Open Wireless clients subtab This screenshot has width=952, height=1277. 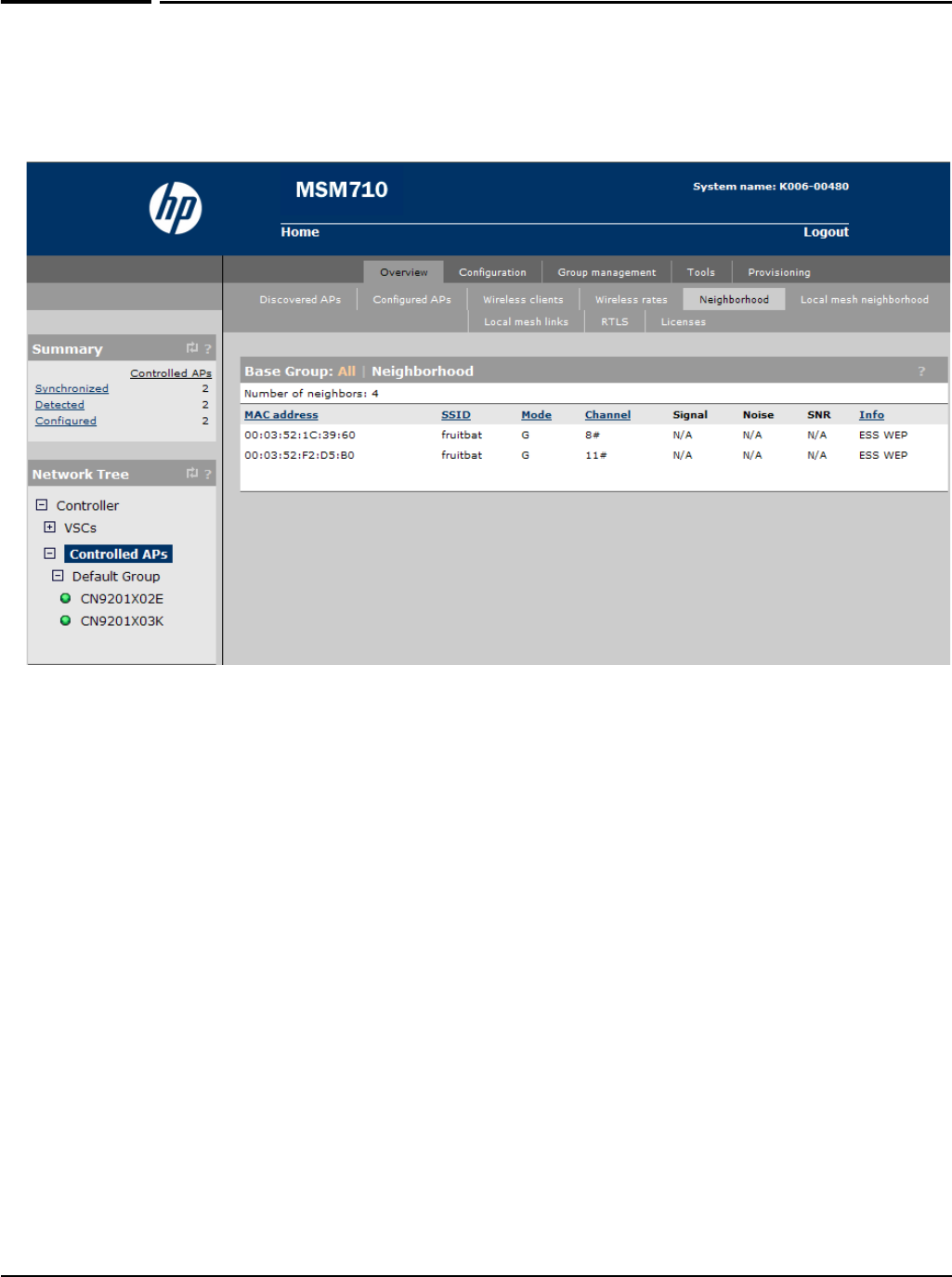tap(523, 299)
